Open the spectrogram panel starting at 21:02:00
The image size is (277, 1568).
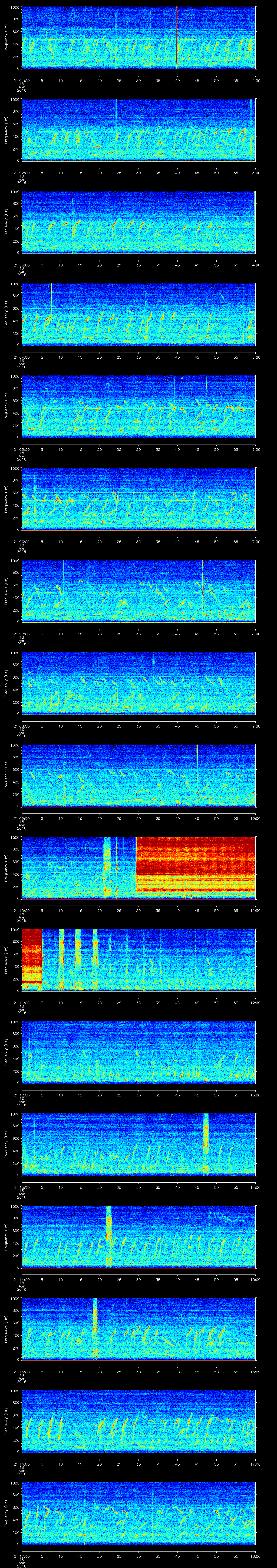[x=138, y=130]
